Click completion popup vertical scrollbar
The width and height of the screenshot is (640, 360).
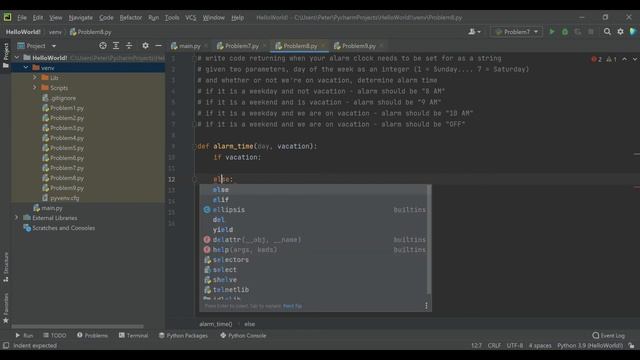(429, 240)
